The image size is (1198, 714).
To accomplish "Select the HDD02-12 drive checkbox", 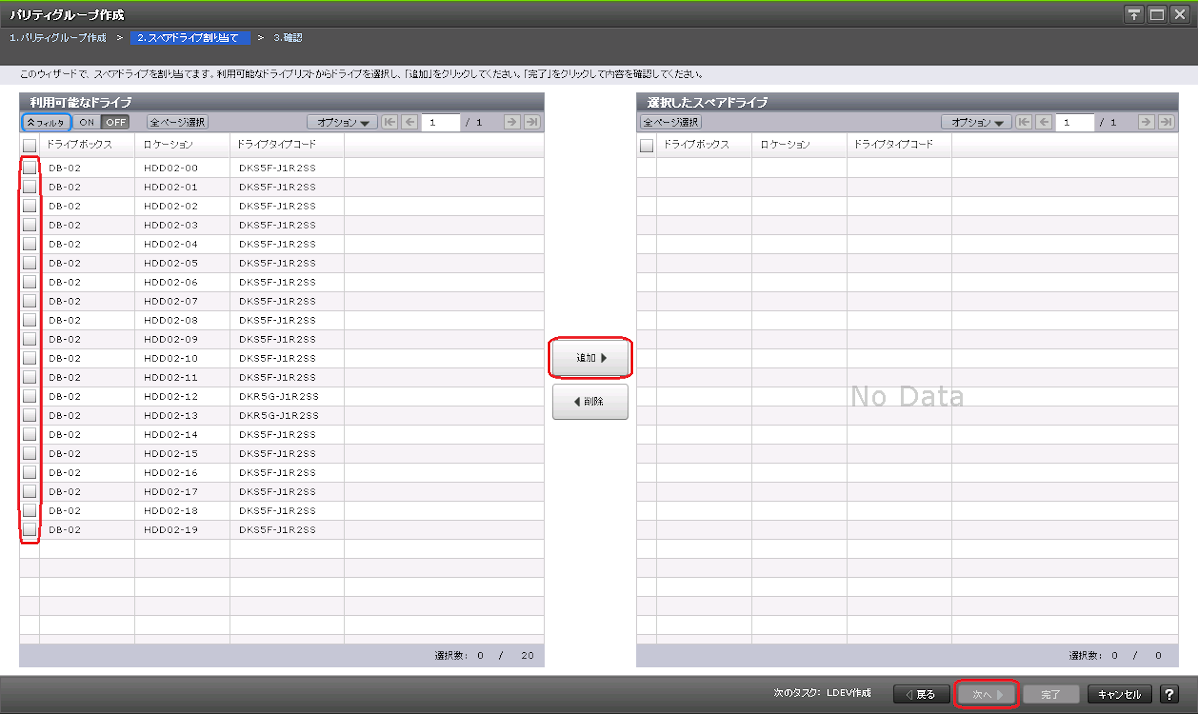I will (30, 396).
